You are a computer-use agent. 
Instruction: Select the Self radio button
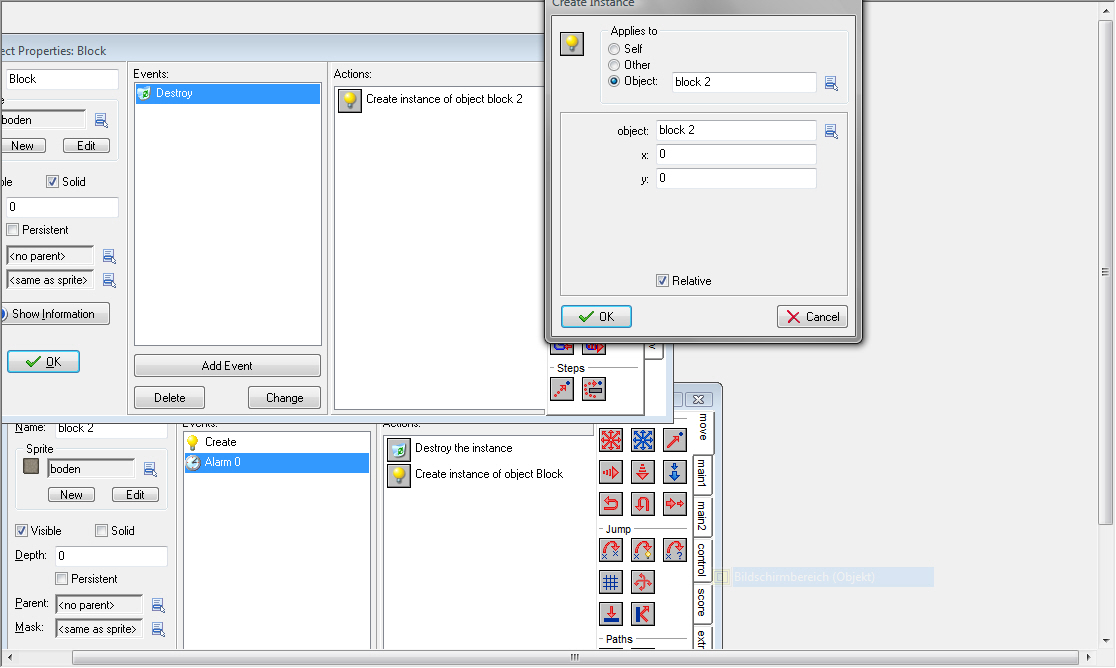tap(614, 49)
